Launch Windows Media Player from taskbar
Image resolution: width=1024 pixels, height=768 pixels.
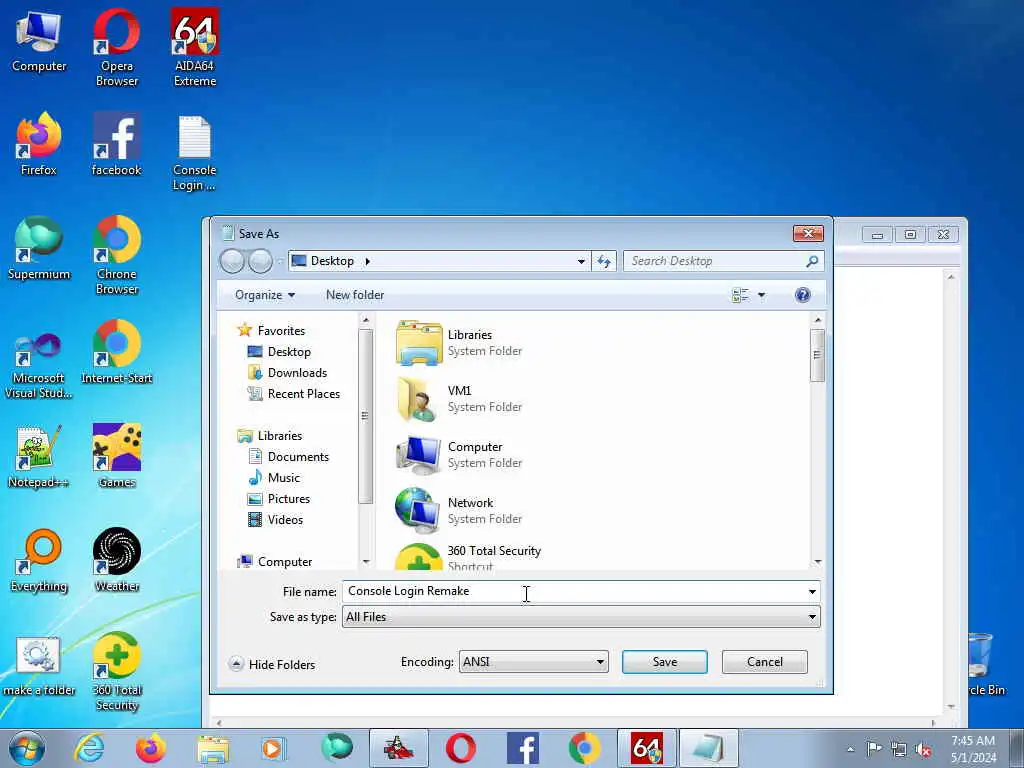[x=274, y=748]
